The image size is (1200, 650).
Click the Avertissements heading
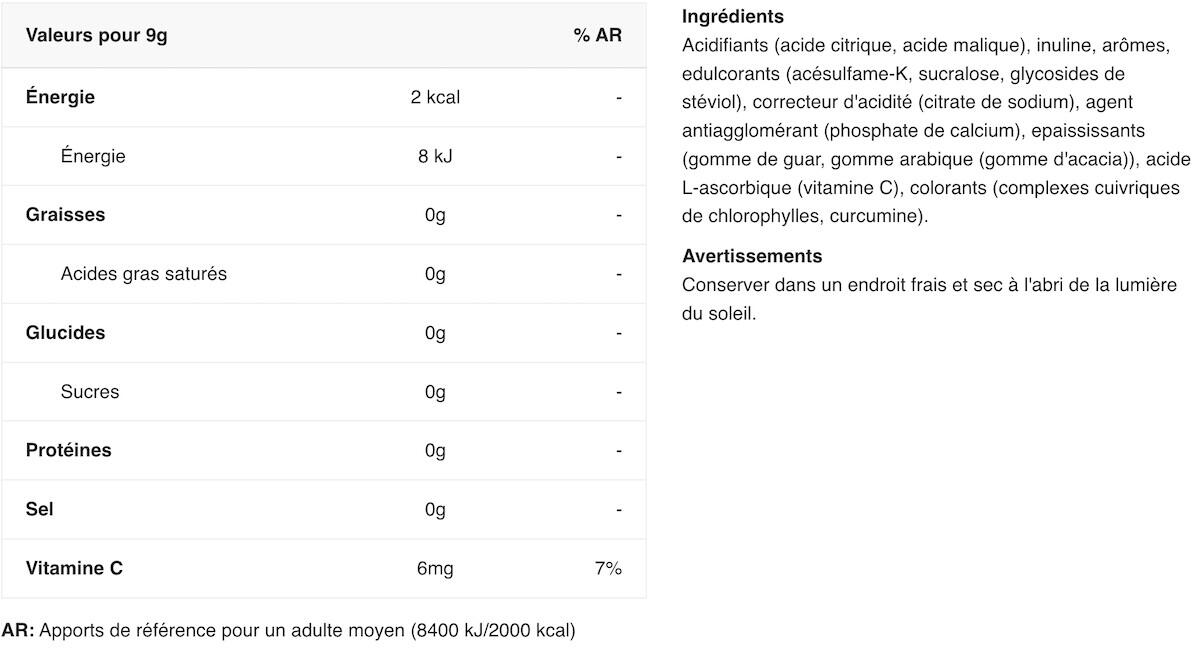(x=751, y=256)
